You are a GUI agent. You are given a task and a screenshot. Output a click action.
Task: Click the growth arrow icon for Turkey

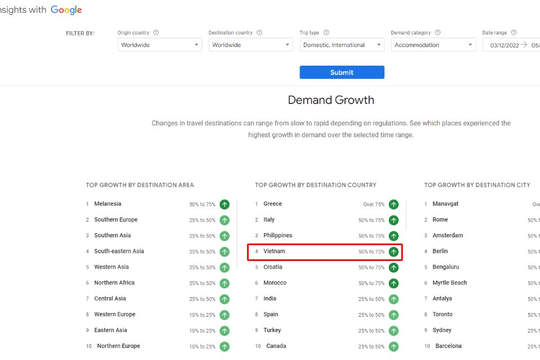click(394, 331)
